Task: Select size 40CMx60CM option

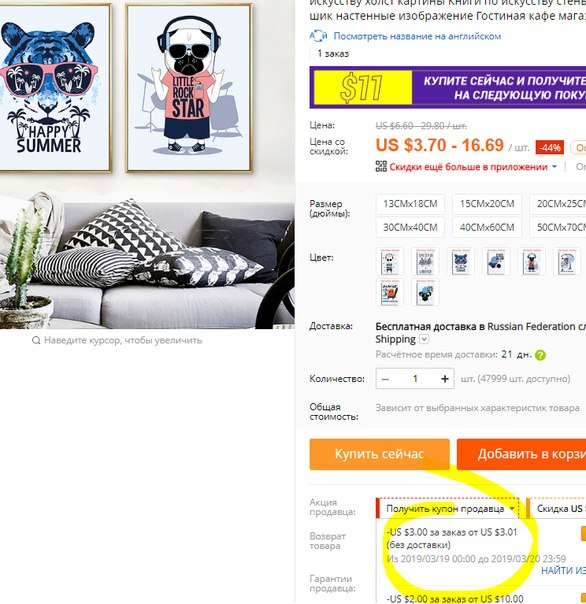Action: pyautogui.click(x=487, y=227)
